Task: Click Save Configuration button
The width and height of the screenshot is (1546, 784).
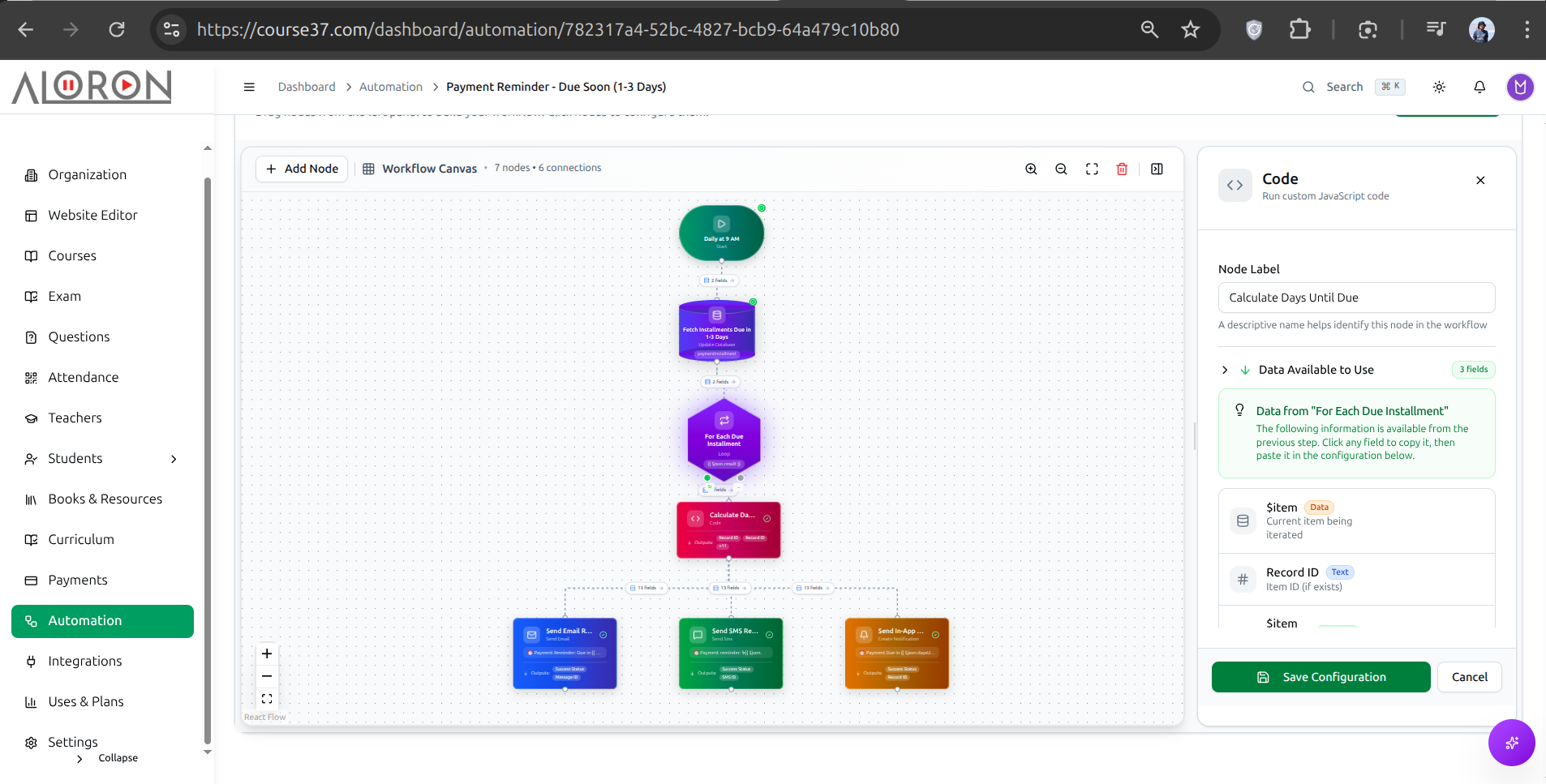Action: pos(1321,677)
